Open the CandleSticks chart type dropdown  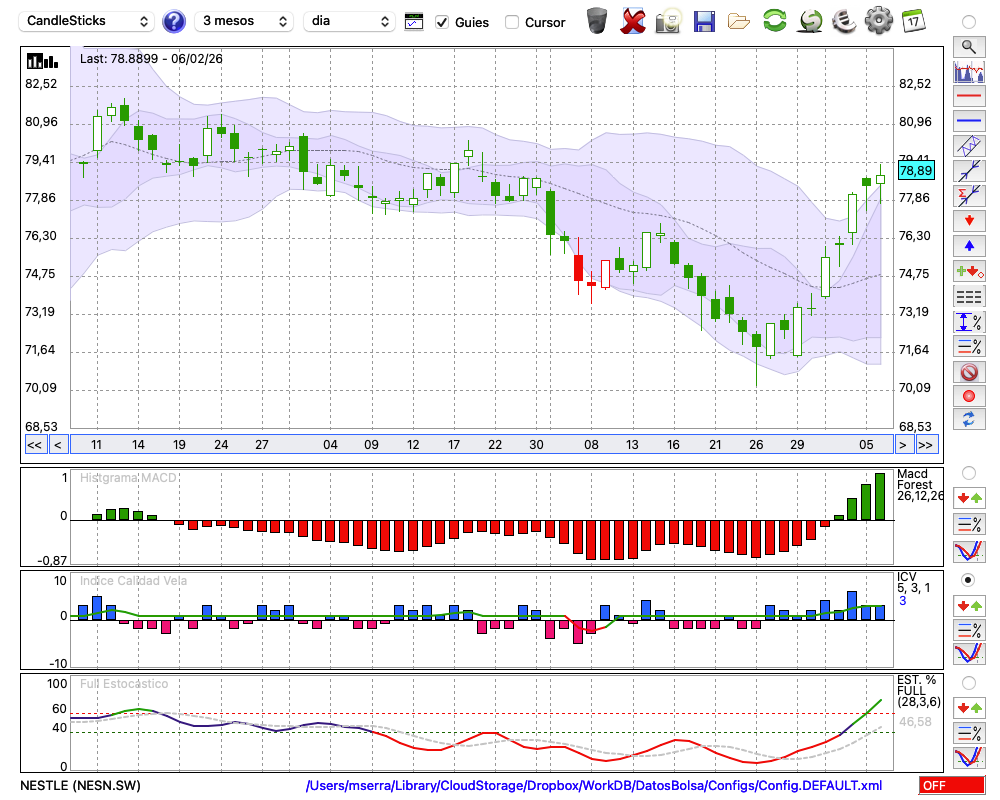click(88, 21)
